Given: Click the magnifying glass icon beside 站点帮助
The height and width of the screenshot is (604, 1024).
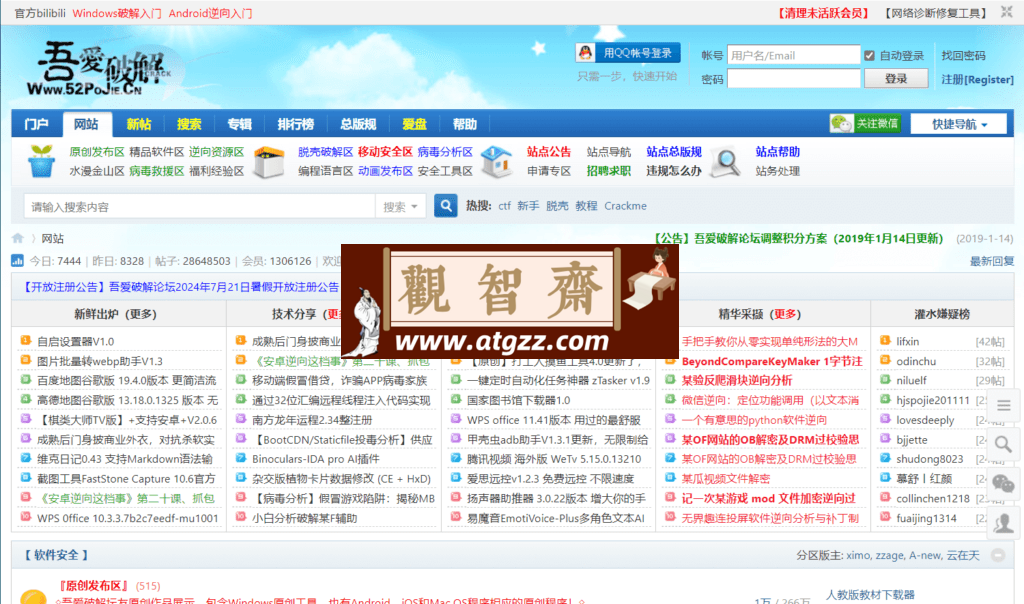Looking at the screenshot, I should [x=725, y=163].
